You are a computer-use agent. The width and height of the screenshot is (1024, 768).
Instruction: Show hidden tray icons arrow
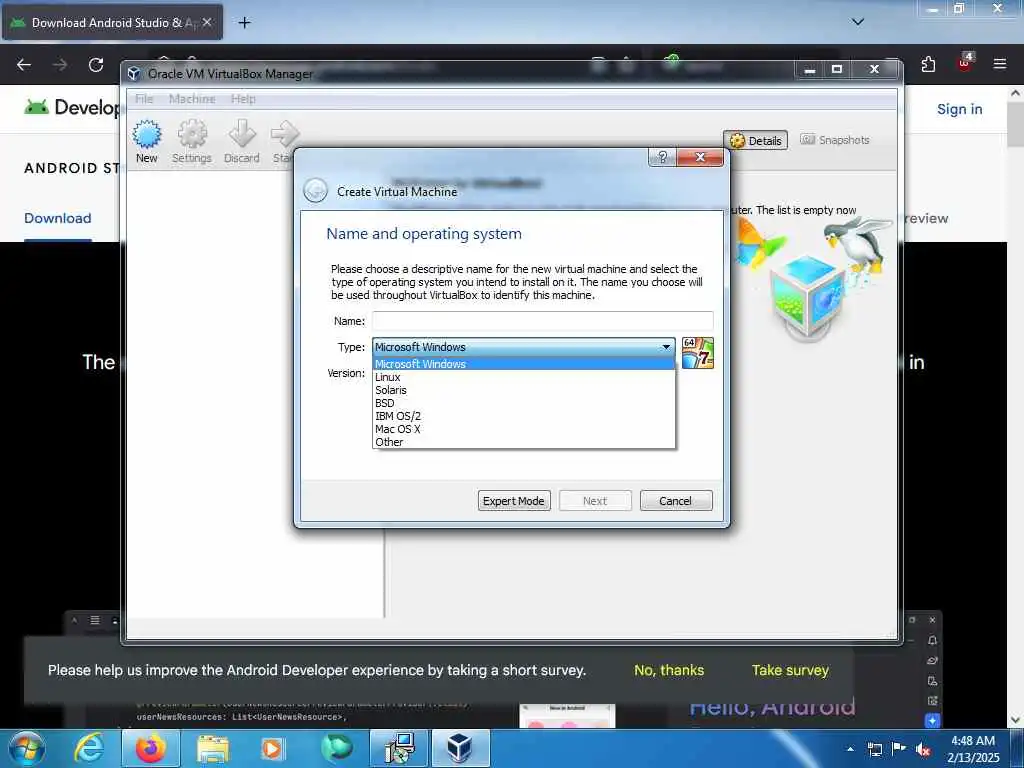click(x=850, y=750)
